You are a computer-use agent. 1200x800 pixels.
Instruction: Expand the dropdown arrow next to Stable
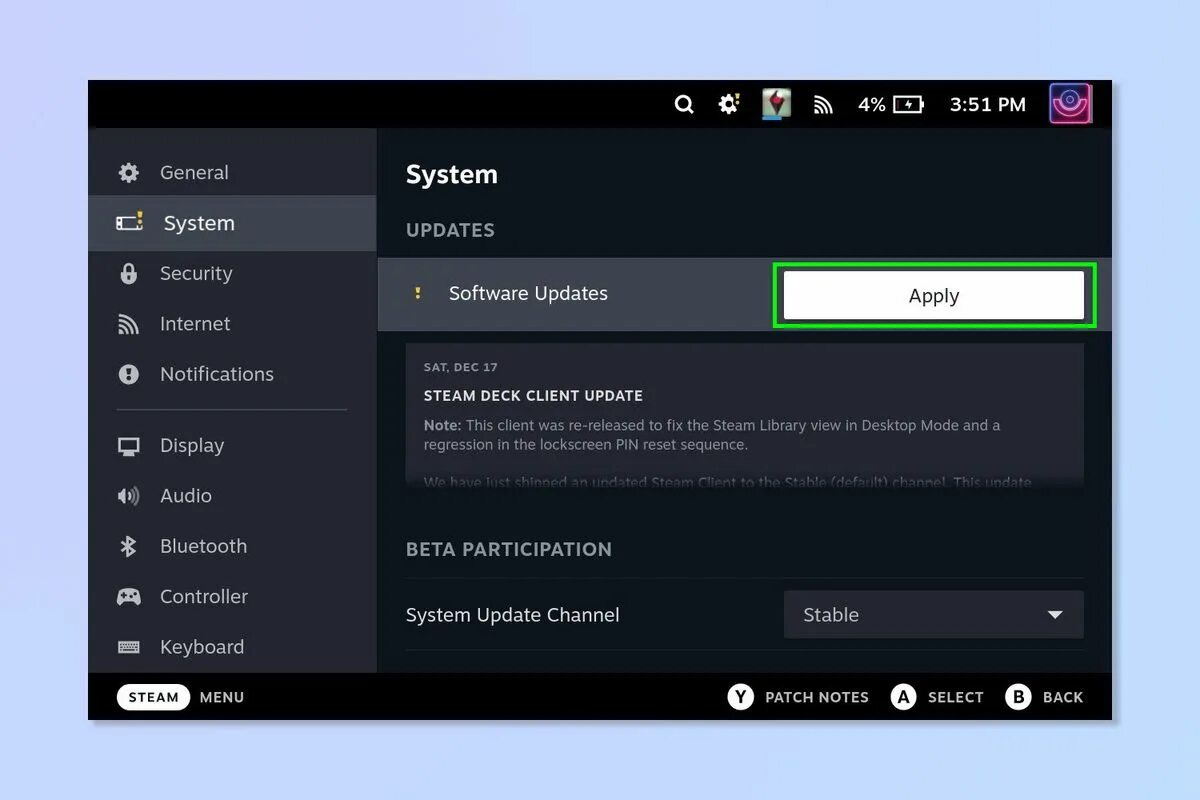pyautogui.click(x=1055, y=615)
